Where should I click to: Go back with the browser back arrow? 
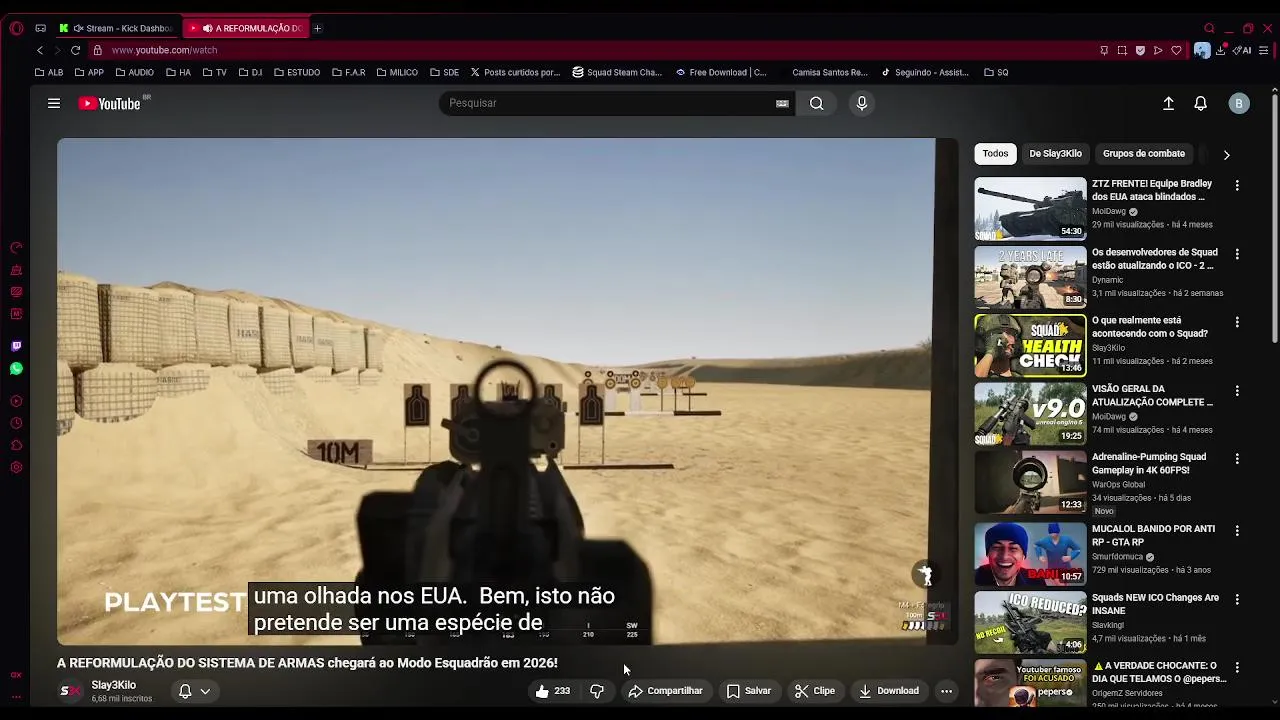pyautogui.click(x=40, y=50)
